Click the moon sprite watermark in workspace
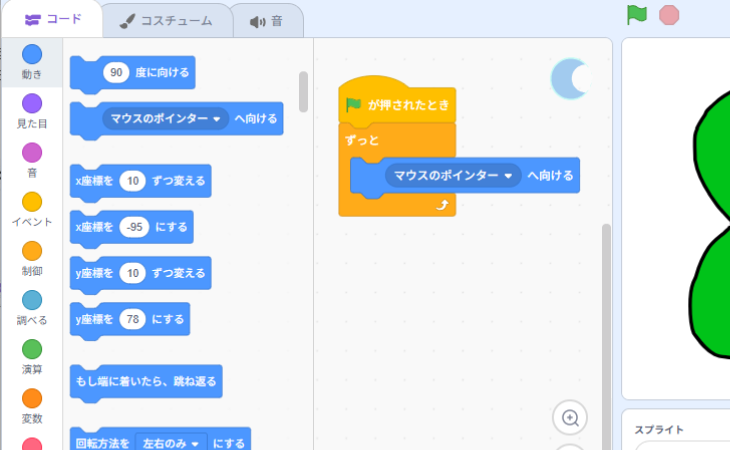Viewport: 730px width, 450px height. click(570, 79)
